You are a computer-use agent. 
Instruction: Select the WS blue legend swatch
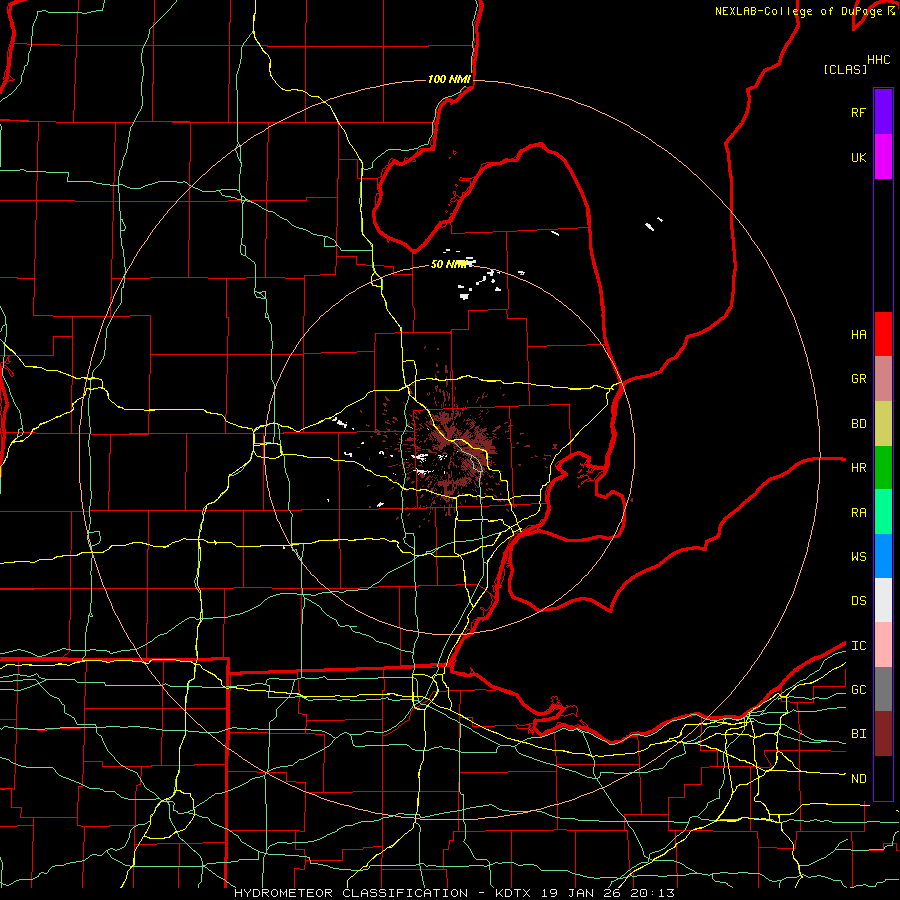883,556
